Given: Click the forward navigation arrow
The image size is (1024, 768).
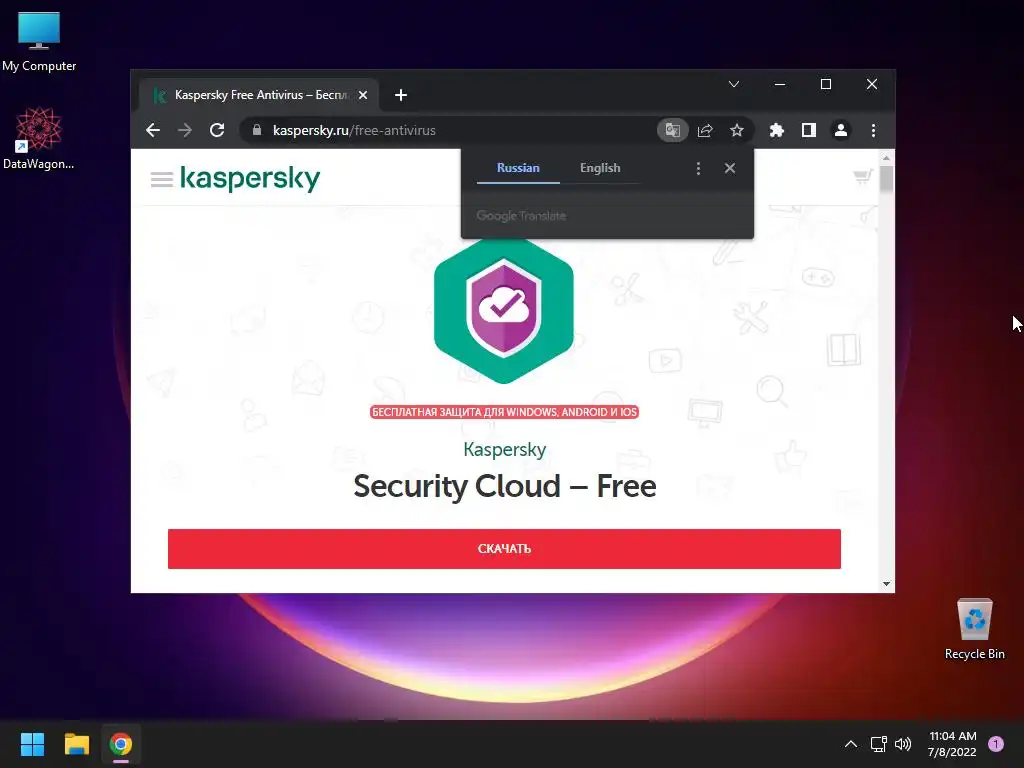Looking at the screenshot, I should click(x=185, y=130).
